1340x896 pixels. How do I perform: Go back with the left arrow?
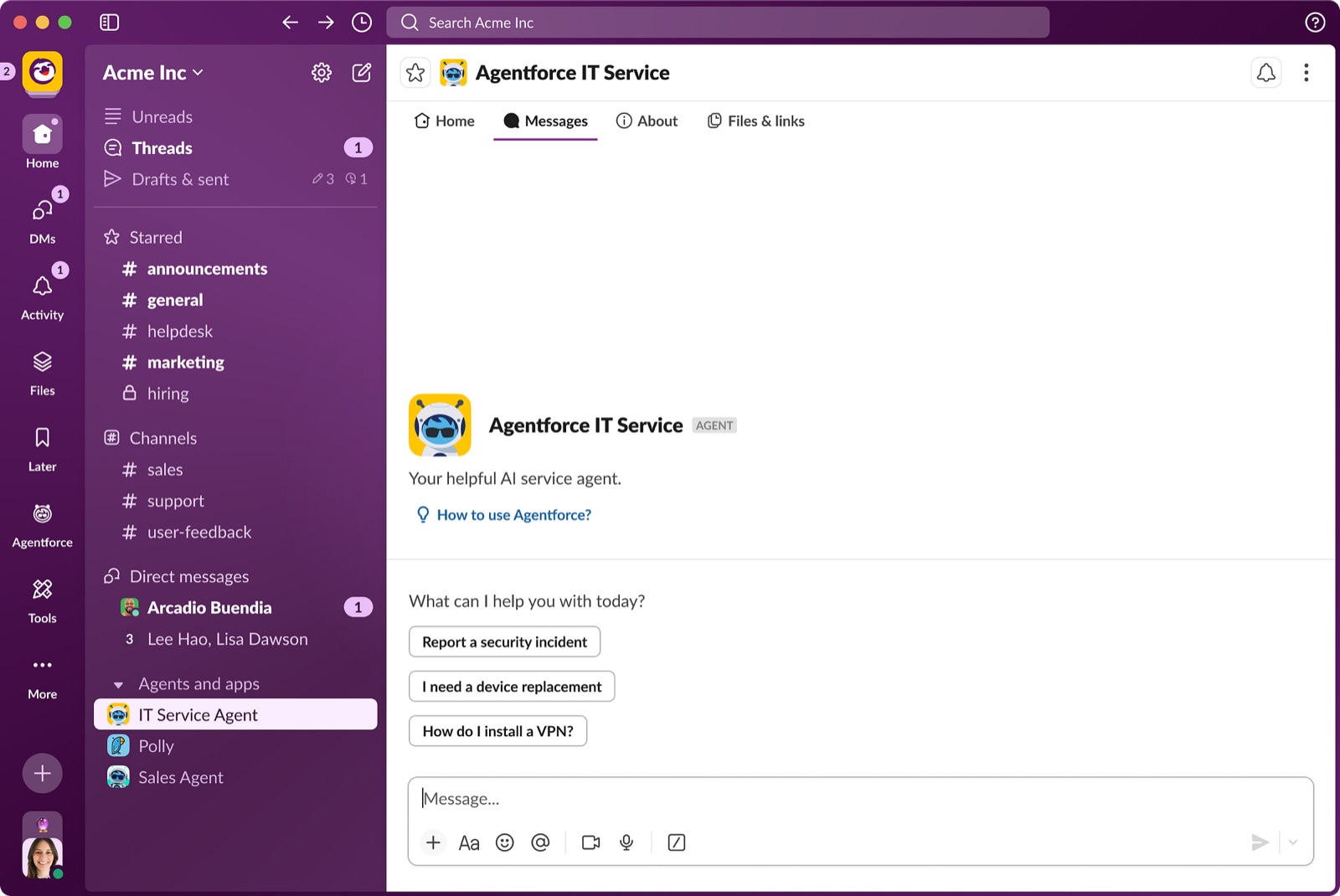tap(290, 23)
